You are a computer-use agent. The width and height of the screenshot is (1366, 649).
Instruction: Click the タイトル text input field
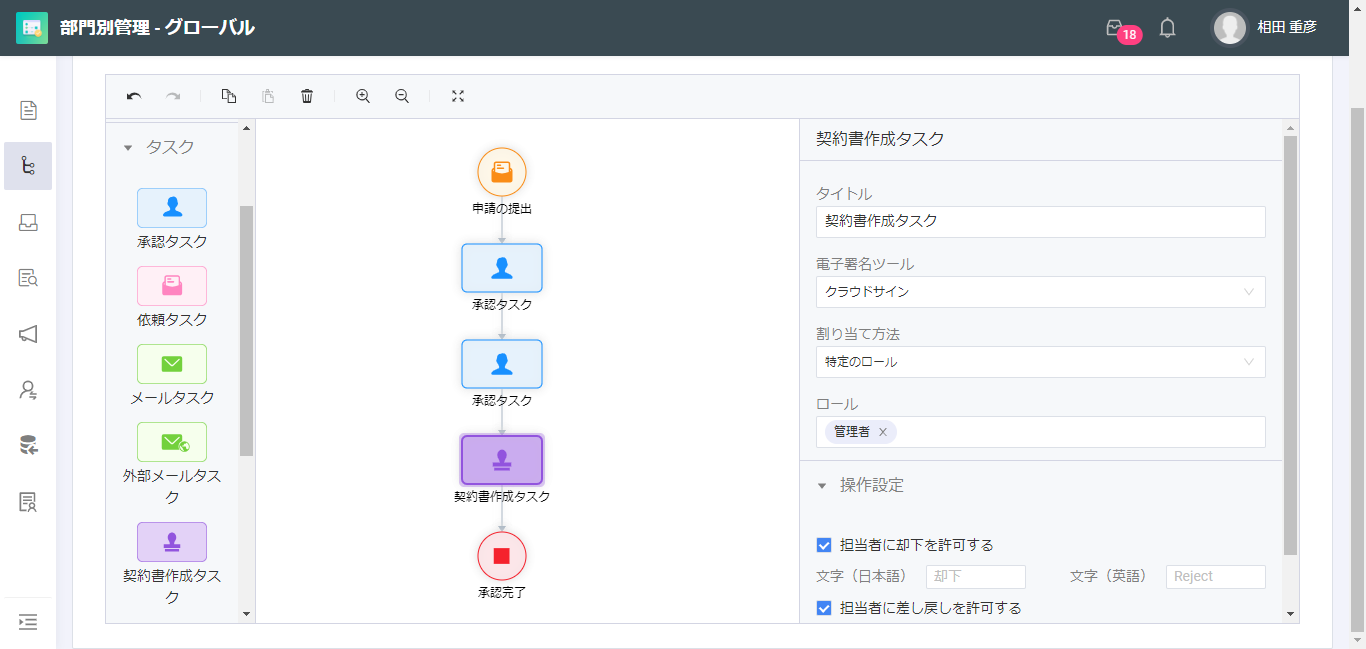tap(1041, 222)
